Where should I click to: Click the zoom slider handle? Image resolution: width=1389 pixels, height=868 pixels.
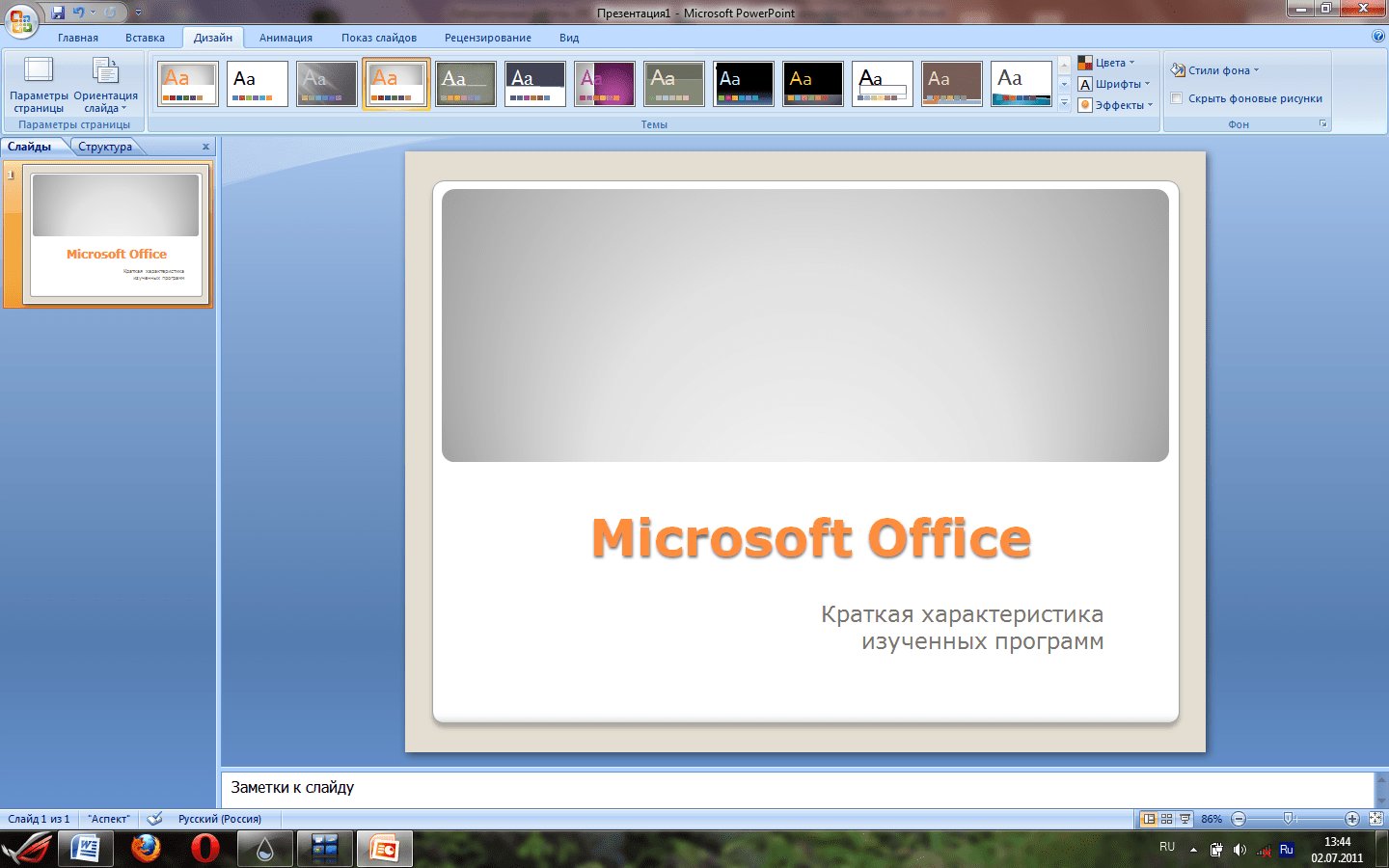(x=1289, y=819)
